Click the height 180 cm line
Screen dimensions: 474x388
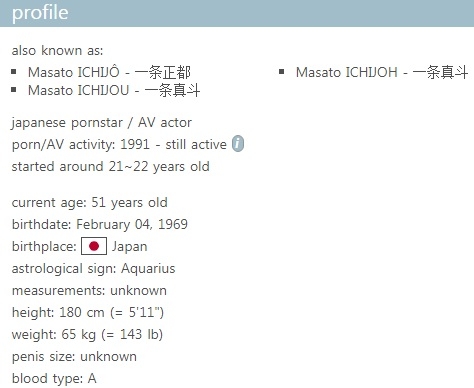click(x=88, y=313)
